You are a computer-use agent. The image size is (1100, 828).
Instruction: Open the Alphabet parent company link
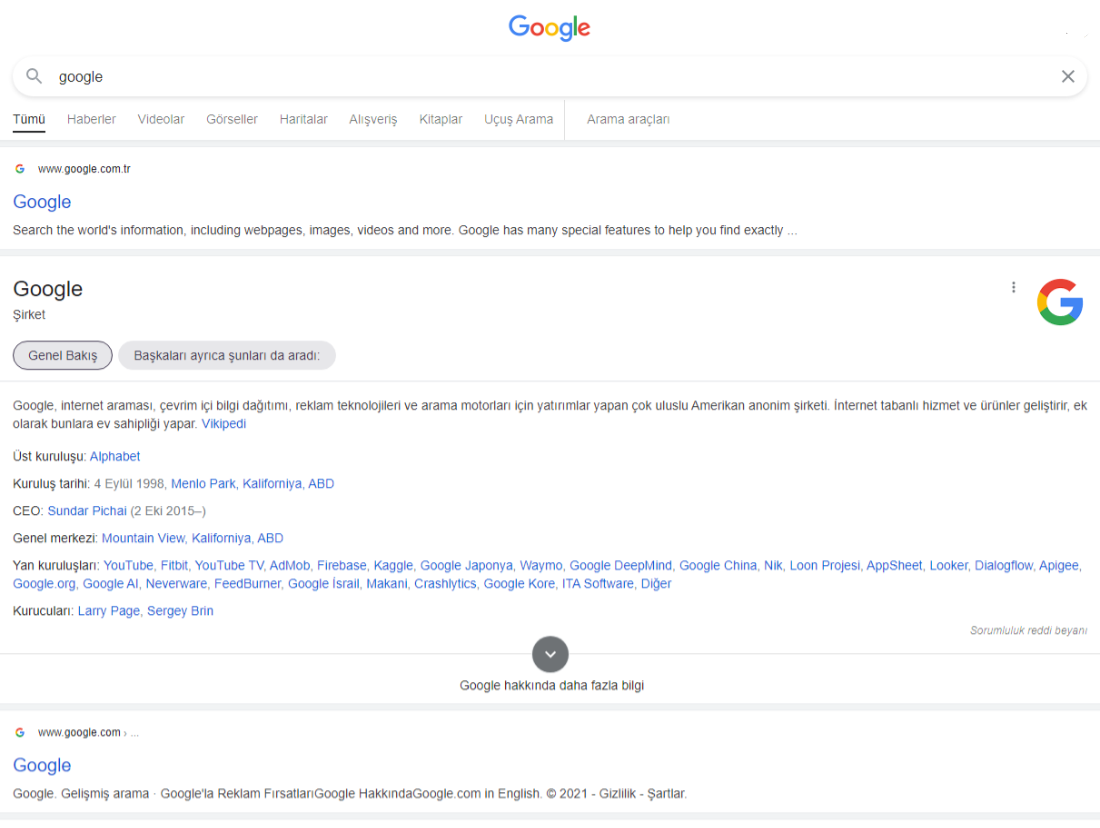pos(115,456)
